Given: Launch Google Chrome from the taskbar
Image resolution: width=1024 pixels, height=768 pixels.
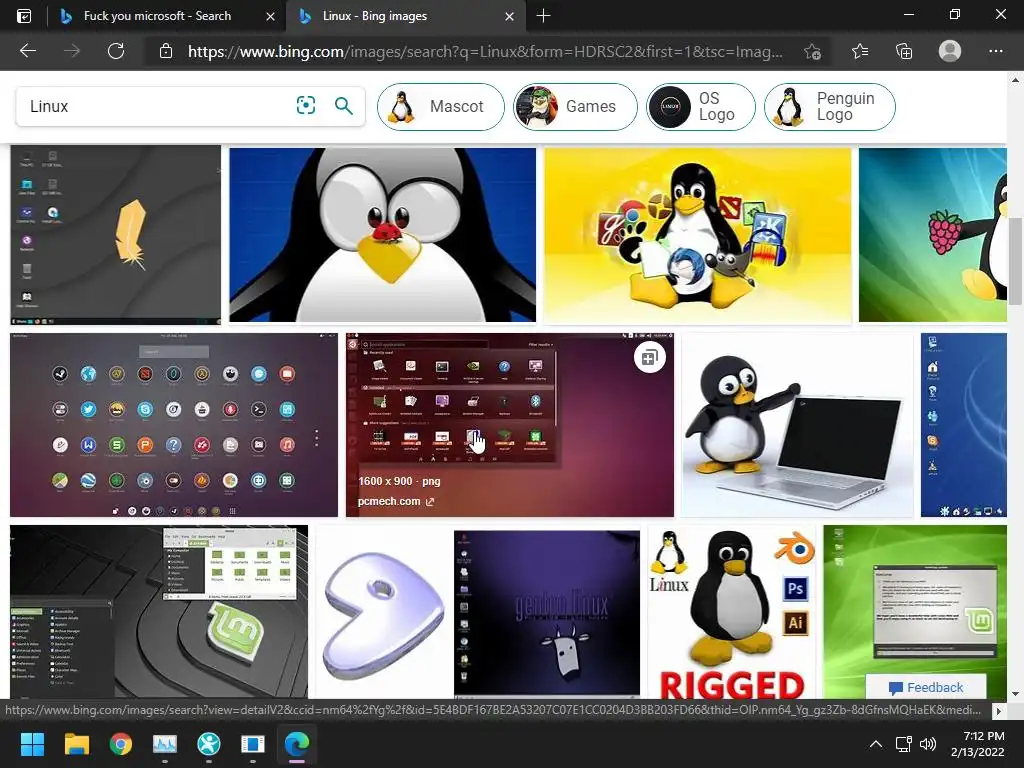Looking at the screenshot, I should point(121,743).
